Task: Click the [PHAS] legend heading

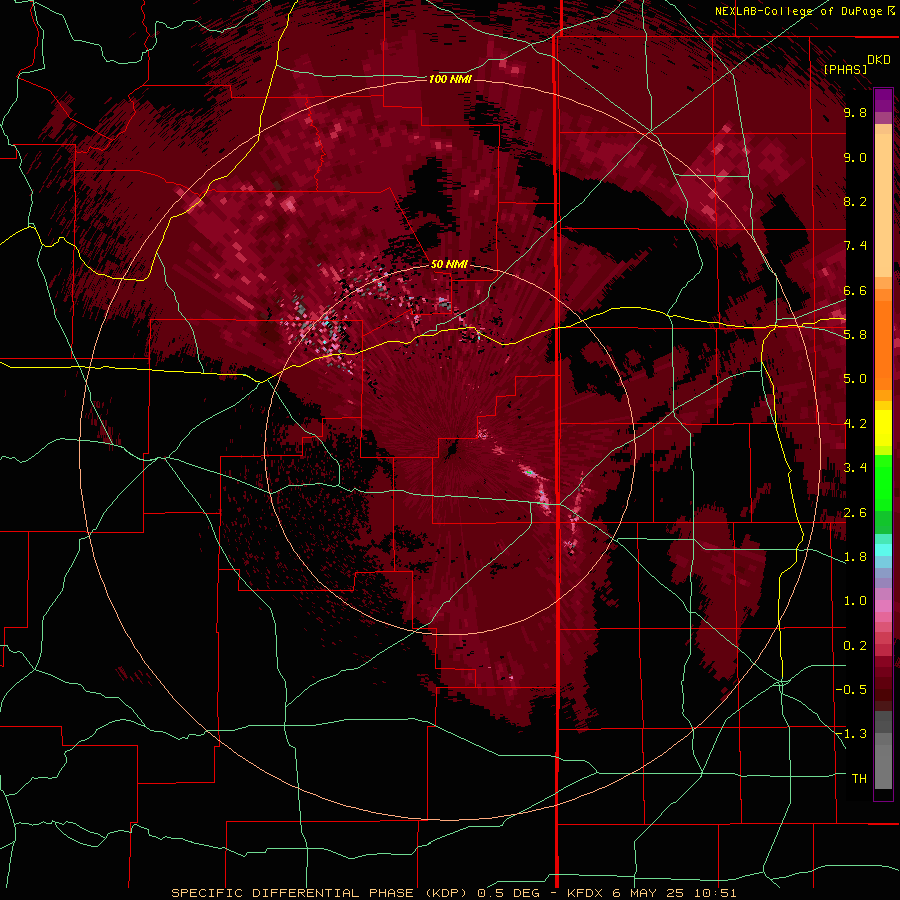Action: point(845,69)
